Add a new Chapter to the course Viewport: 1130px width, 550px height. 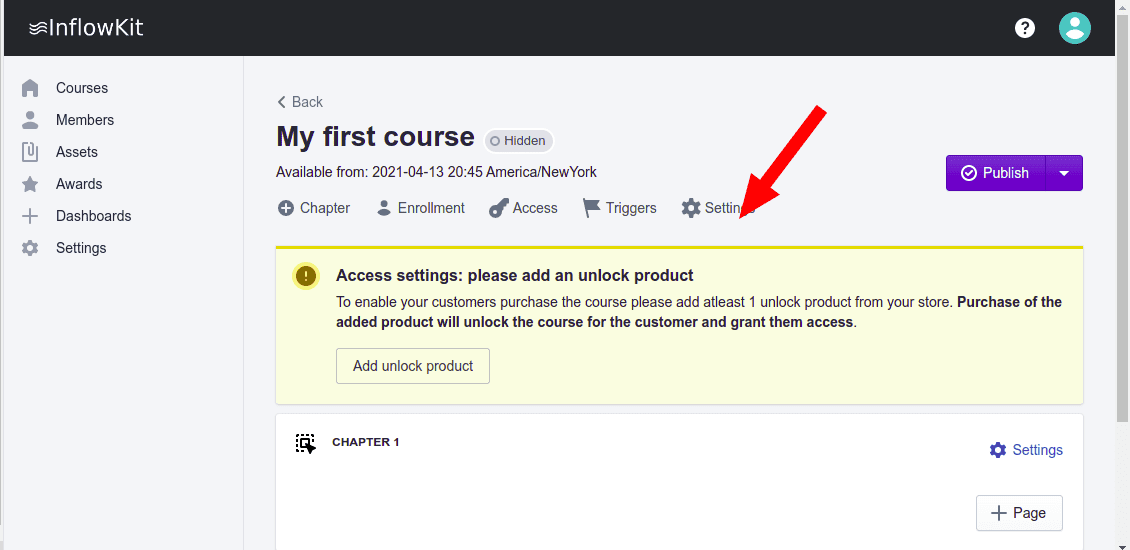314,208
